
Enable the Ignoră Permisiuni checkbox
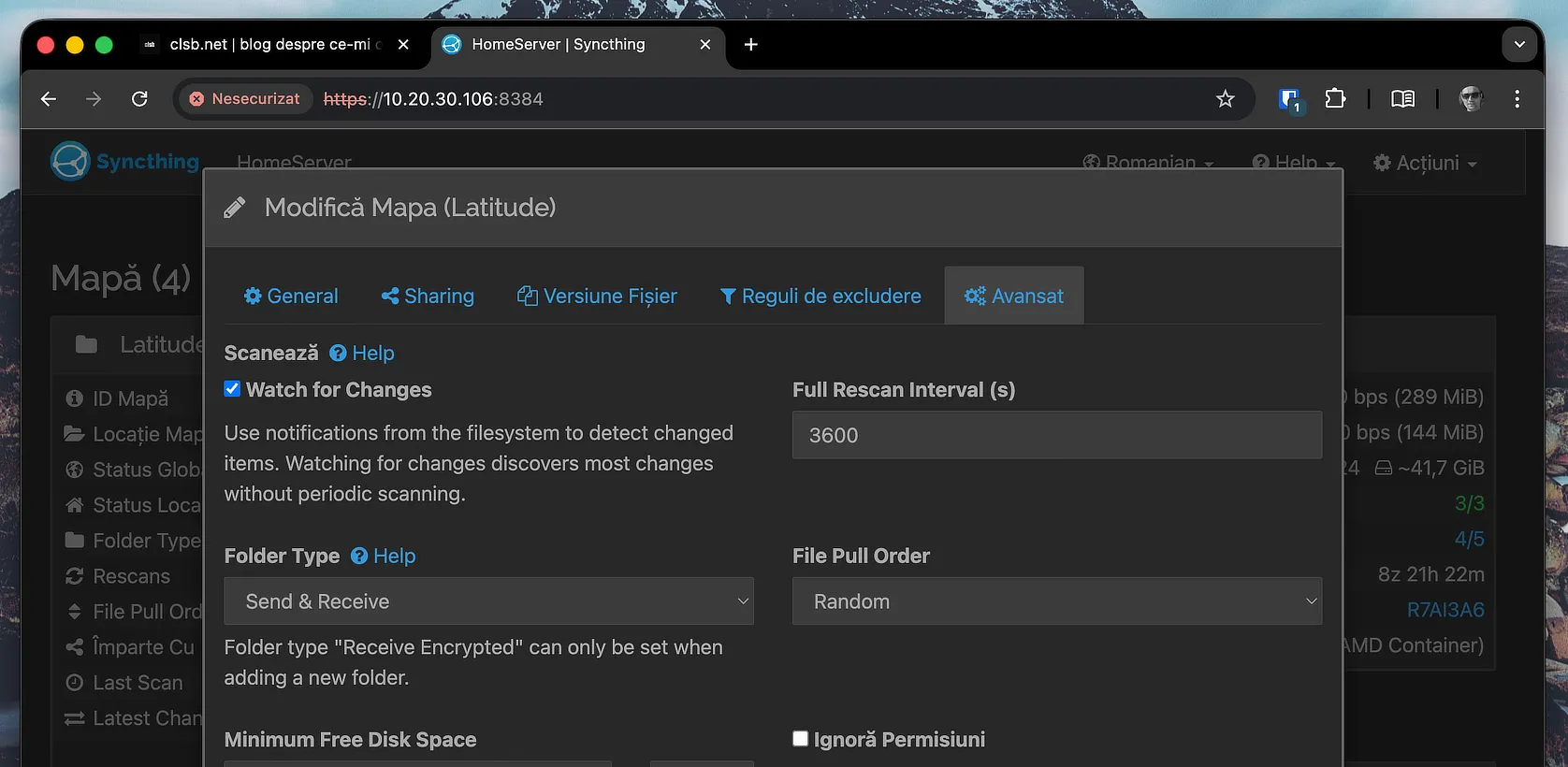pos(801,739)
